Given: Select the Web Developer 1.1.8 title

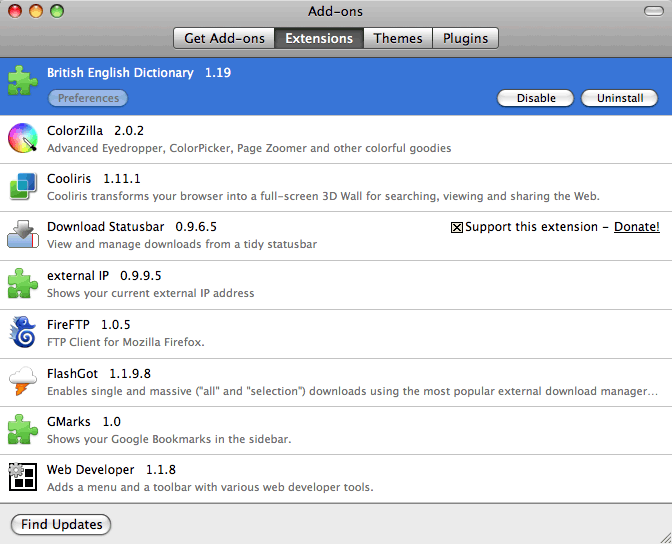Looking at the screenshot, I should 111,470.
